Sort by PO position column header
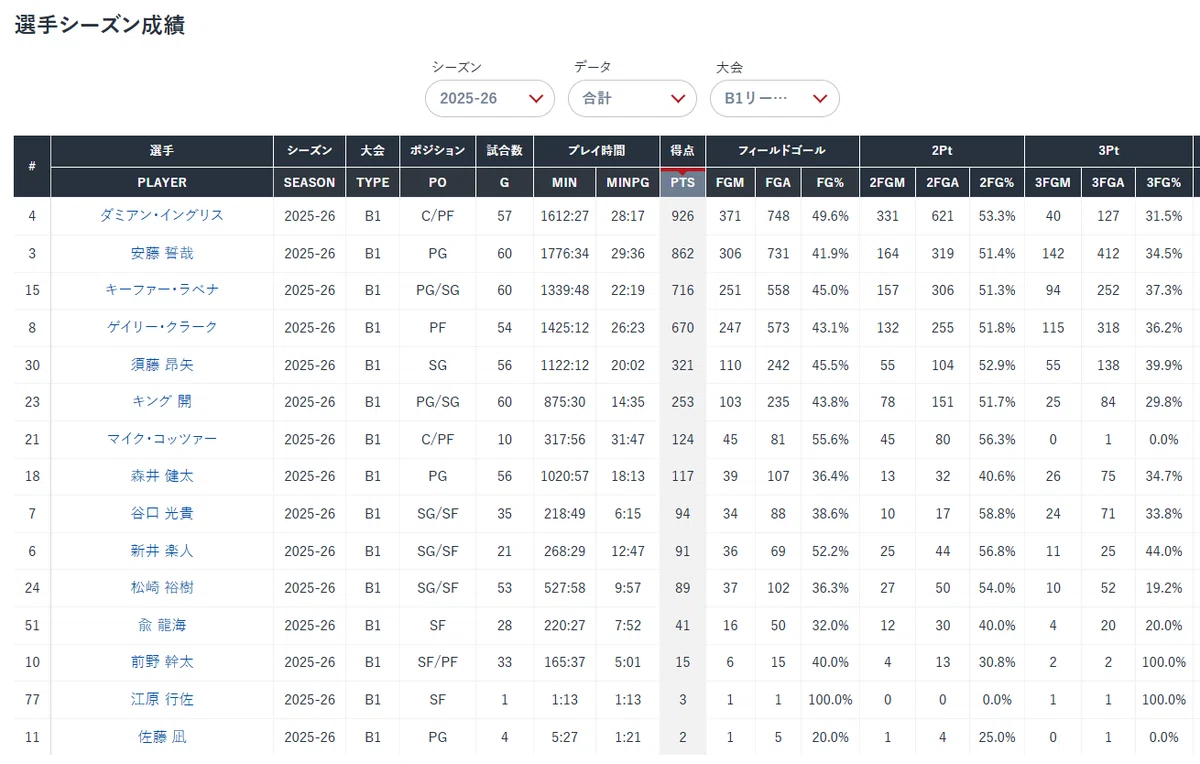The width and height of the screenshot is (1200, 764). (438, 183)
